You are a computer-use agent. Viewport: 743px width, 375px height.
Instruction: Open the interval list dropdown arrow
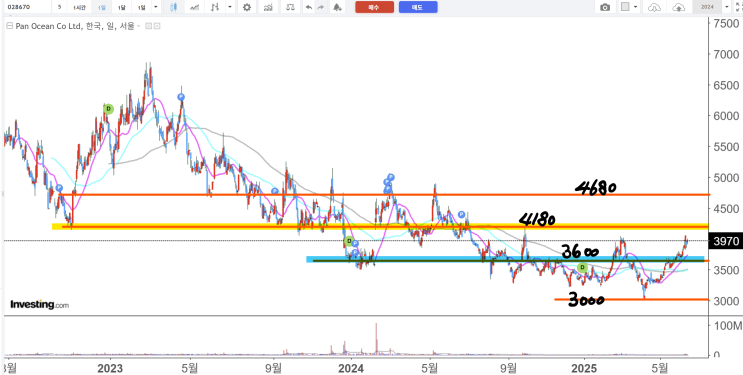pos(156,7)
